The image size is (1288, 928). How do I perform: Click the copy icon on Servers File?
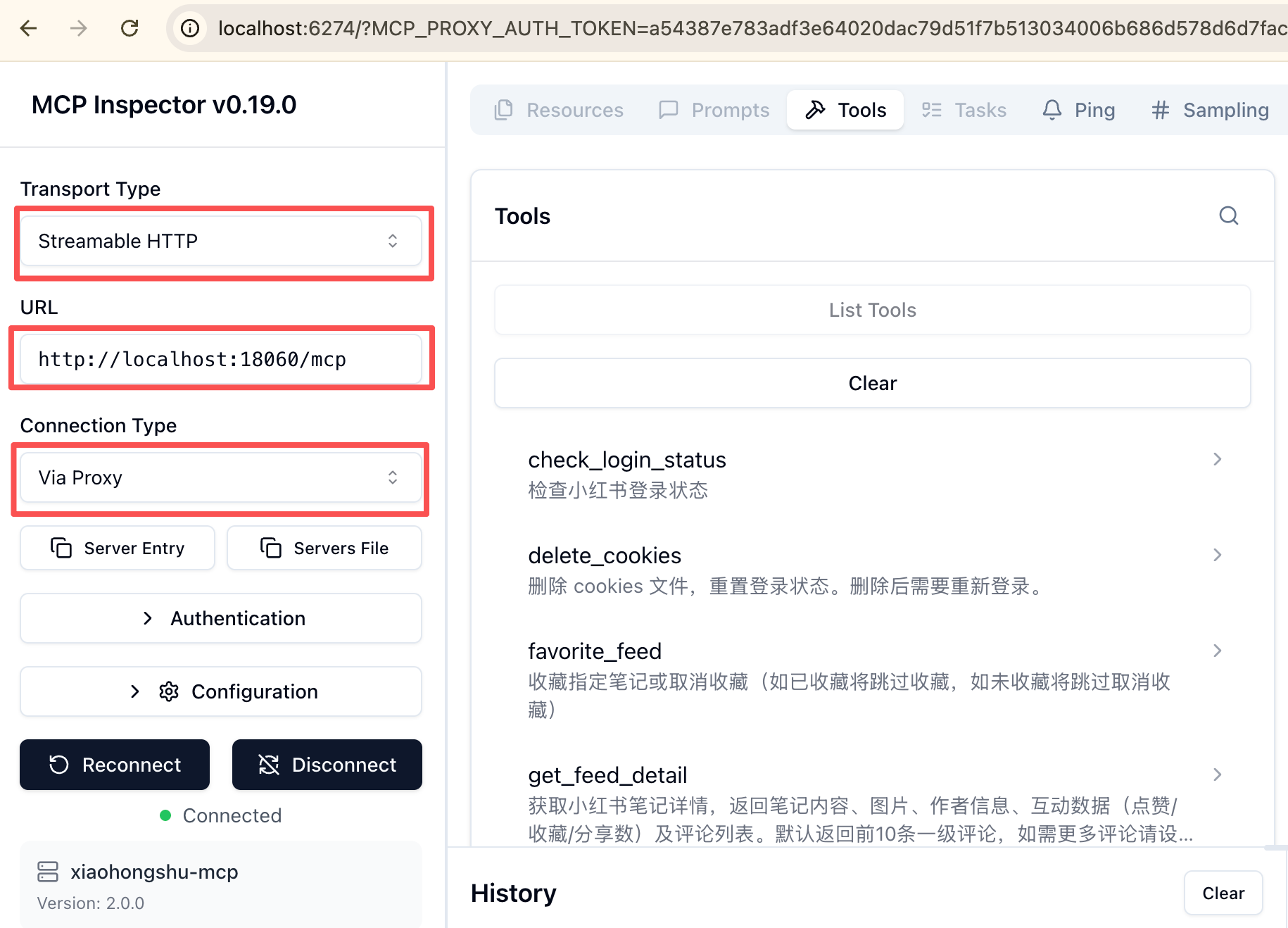tap(270, 548)
